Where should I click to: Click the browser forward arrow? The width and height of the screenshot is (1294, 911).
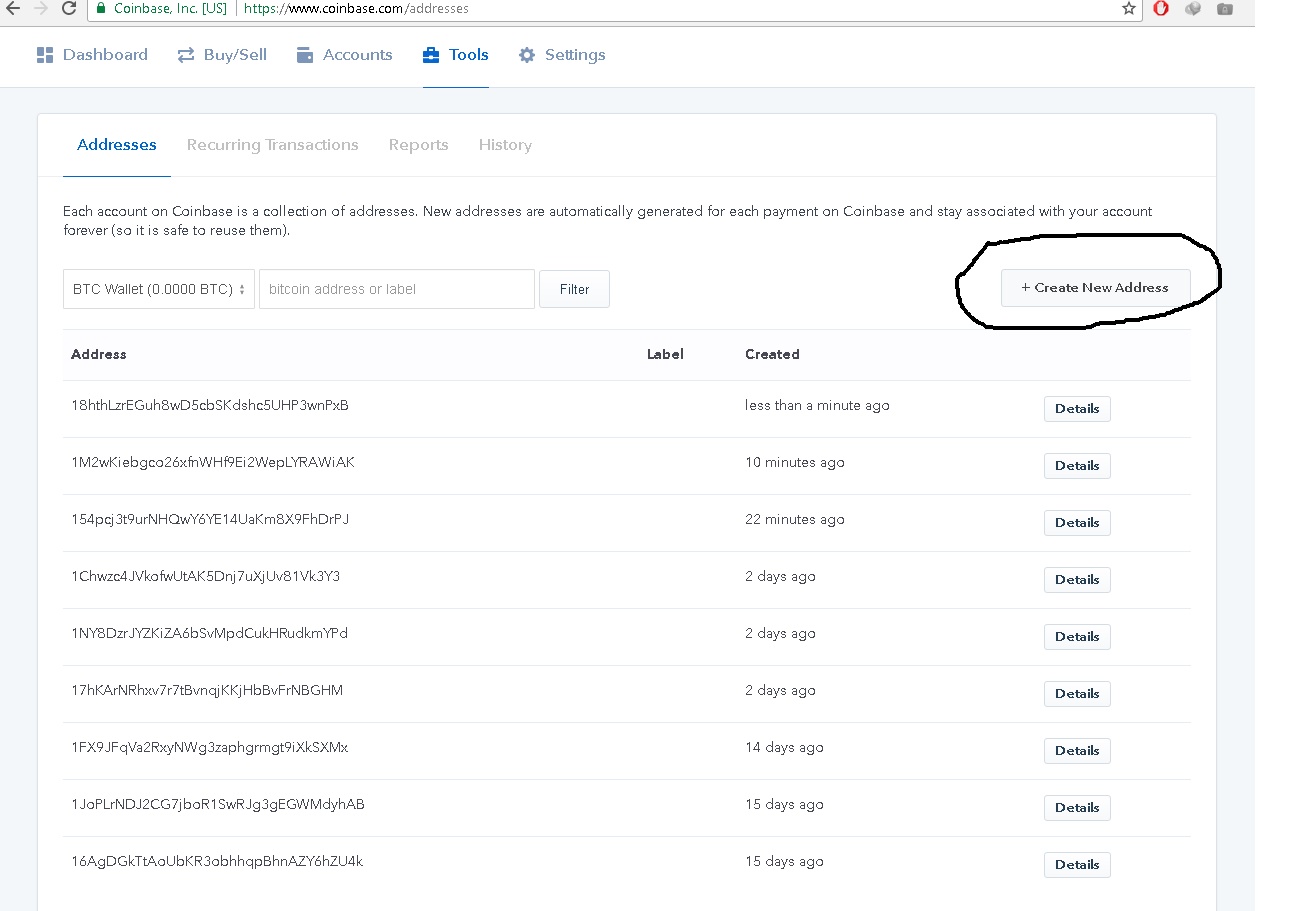pos(41,8)
